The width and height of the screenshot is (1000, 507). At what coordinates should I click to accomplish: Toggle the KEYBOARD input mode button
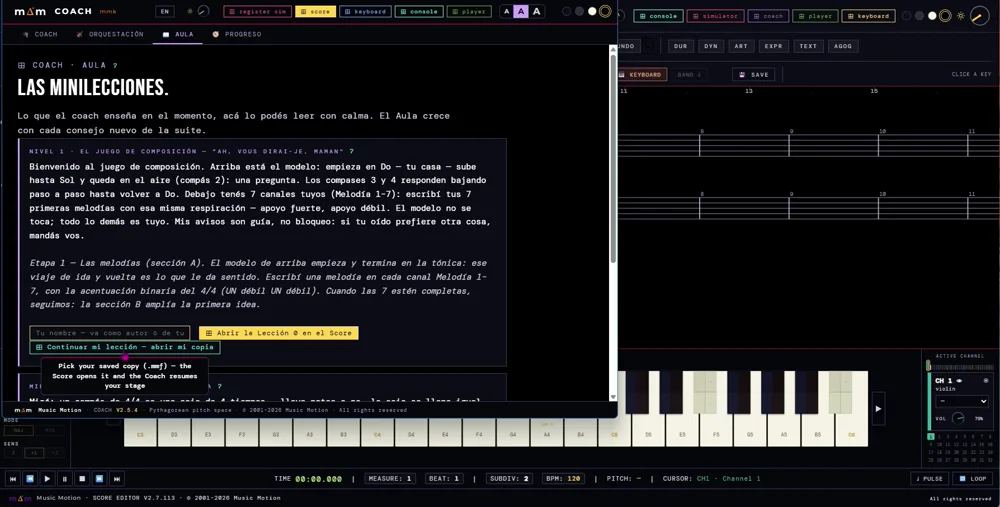[x=642, y=75]
